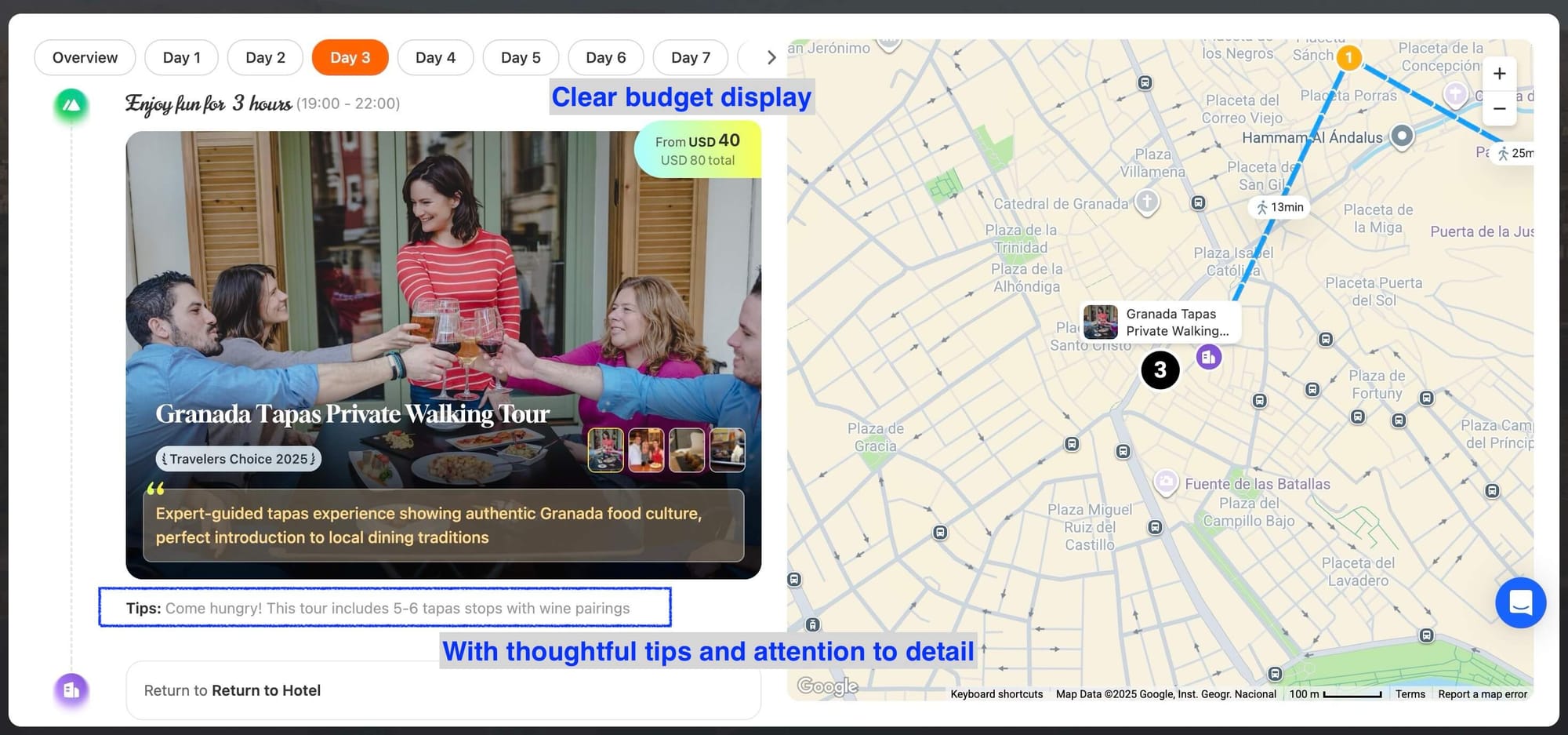This screenshot has height=735, width=1568.
Task: Zoom in on the map
Action: pos(1499,74)
